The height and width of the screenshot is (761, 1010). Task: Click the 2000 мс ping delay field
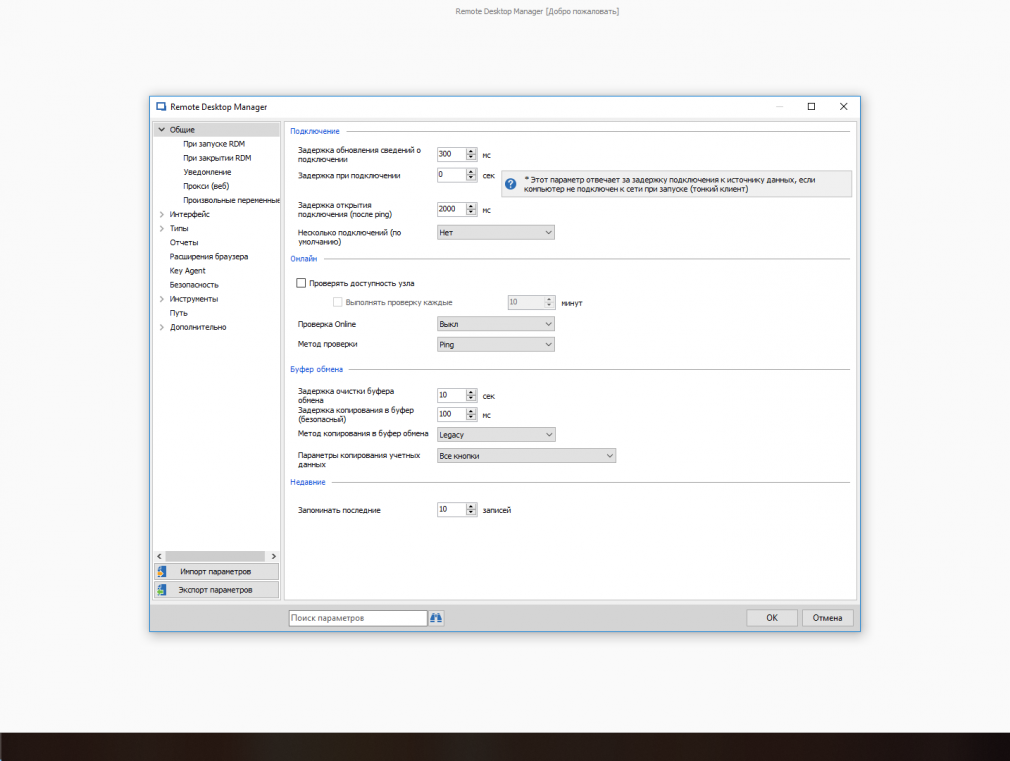click(452, 209)
